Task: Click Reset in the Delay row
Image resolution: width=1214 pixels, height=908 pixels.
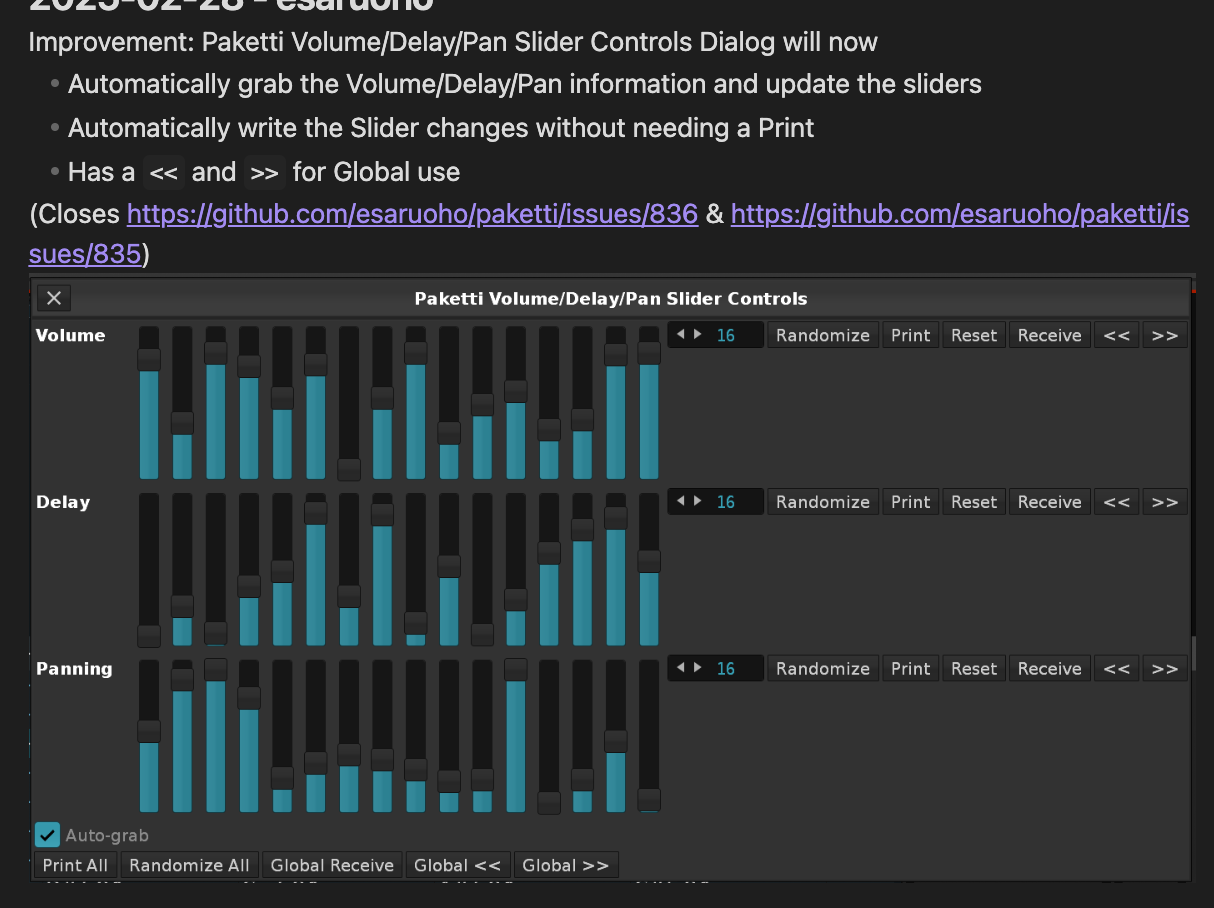Action: point(974,502)
